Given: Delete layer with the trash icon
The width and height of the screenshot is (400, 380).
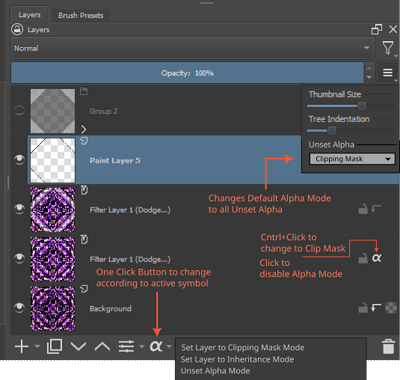Looking at the screenshot, I should [388, 346].
